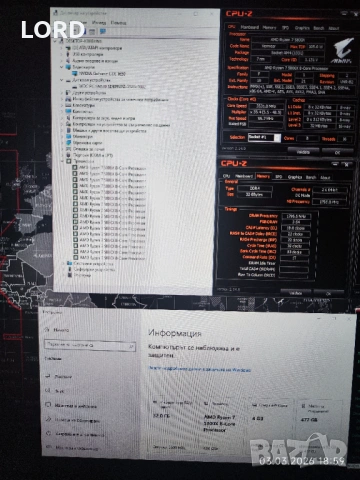Click the 4 GB graphics card value in Settings
360x480 pixels.
tap(258, 418)
